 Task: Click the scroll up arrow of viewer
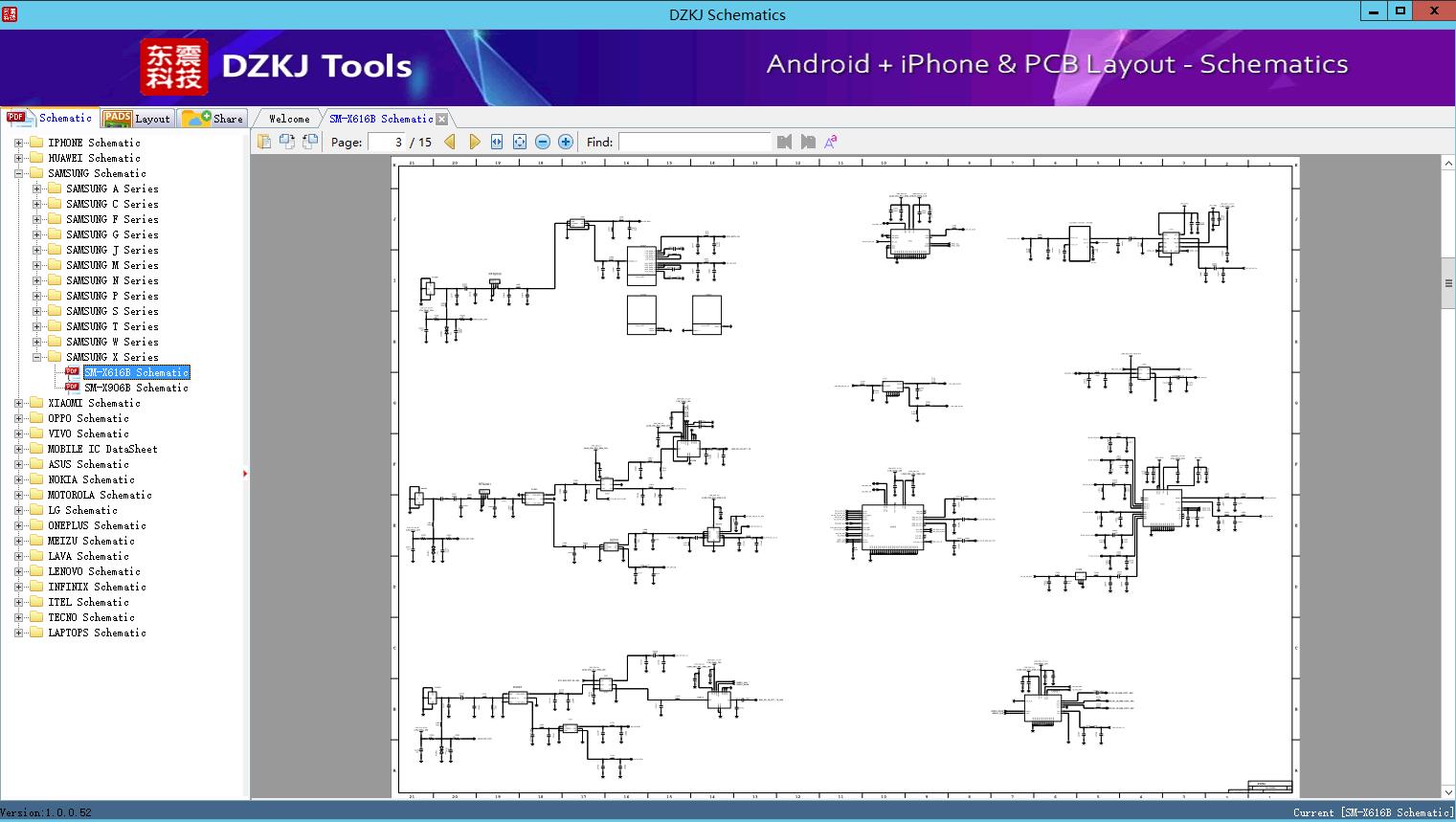click(1448, 164)
